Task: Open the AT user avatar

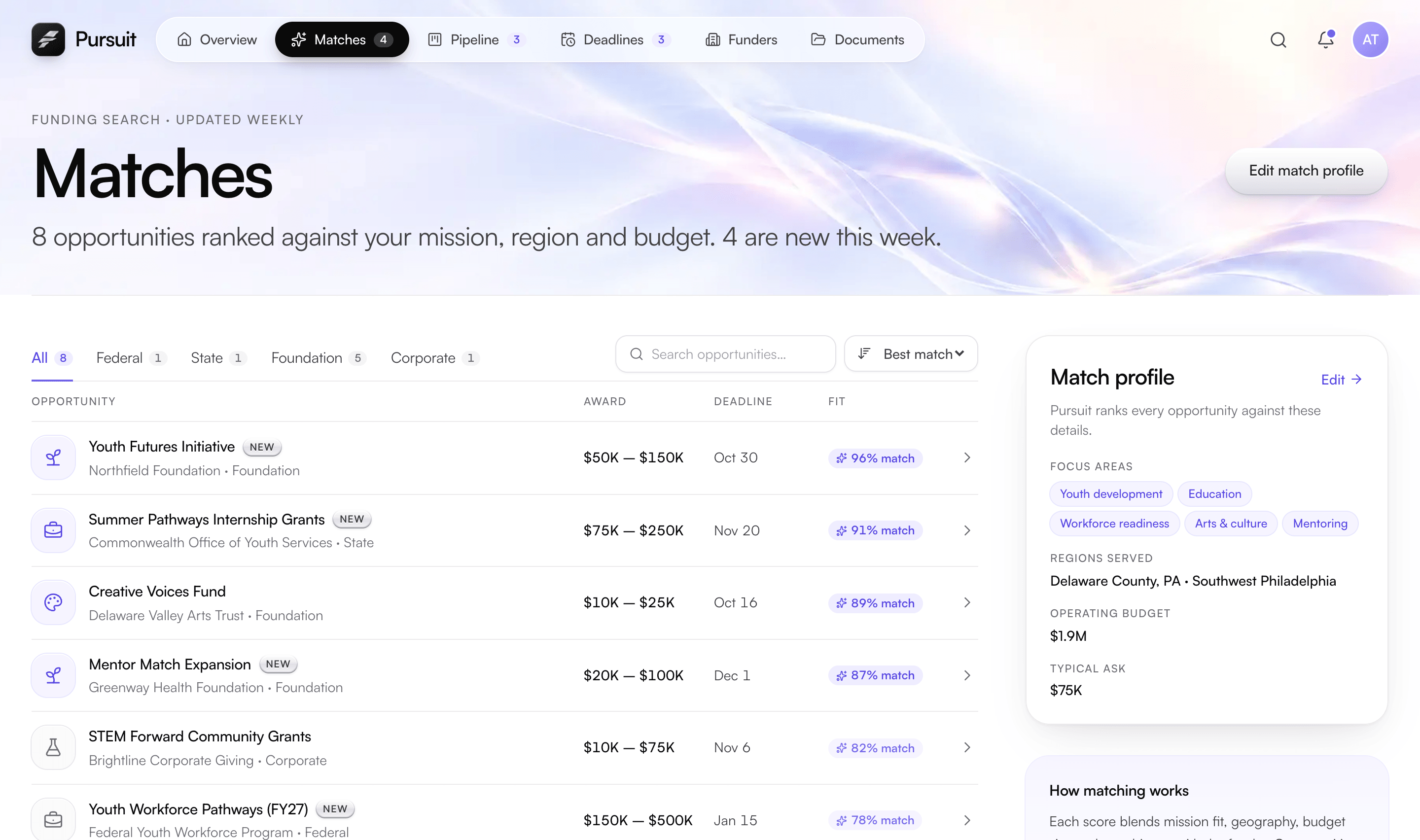Action: click(1370, 39)
